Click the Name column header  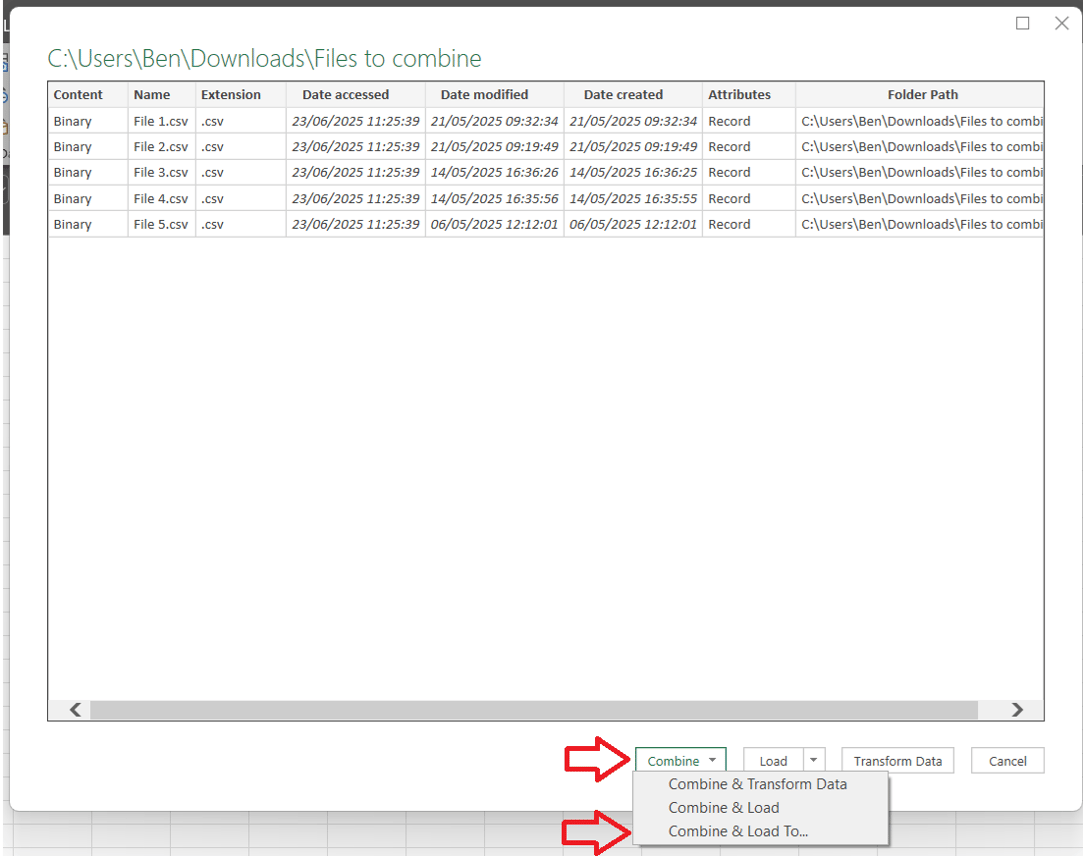pos(152,94)
